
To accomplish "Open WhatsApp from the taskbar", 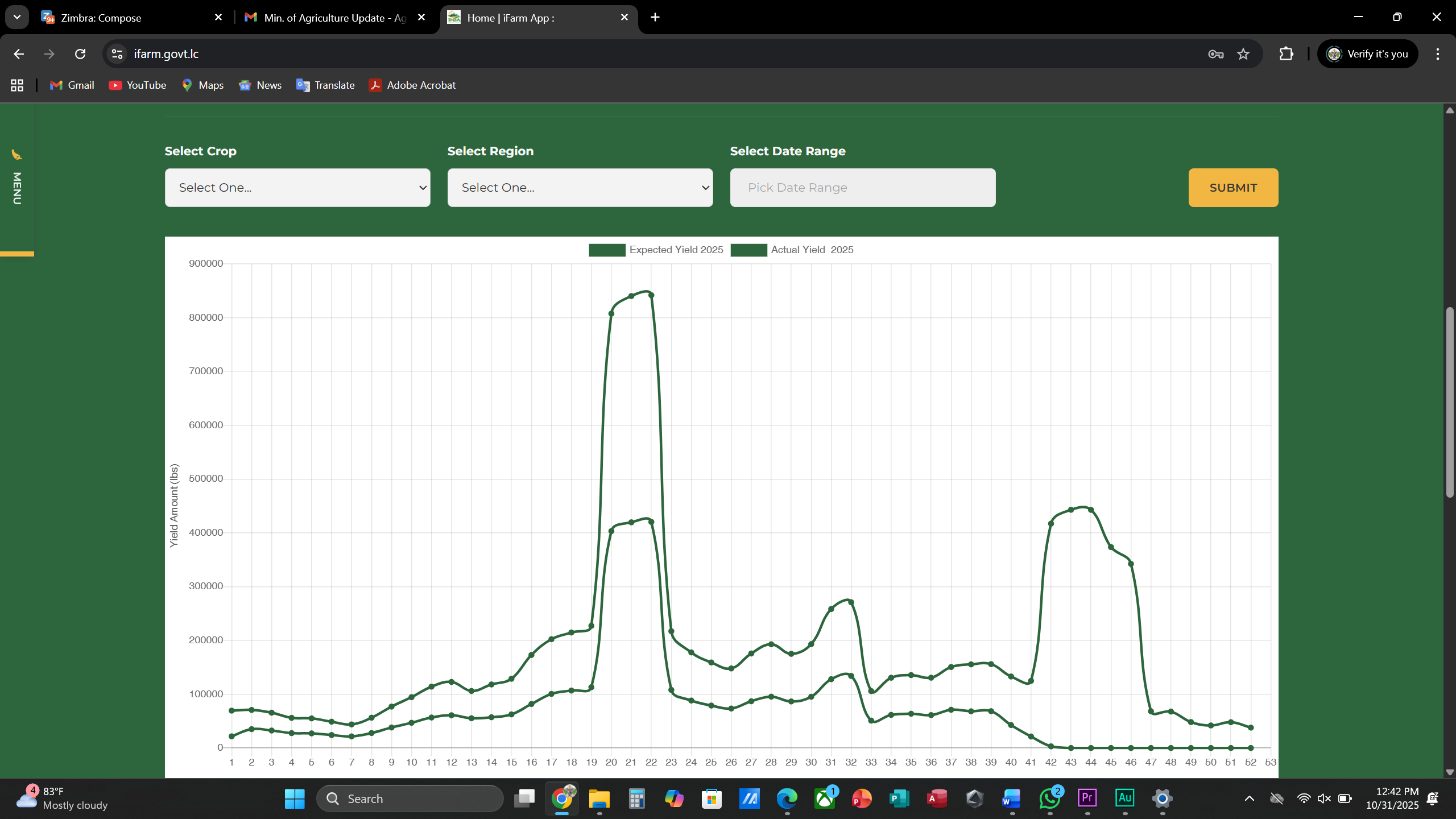I will pos(1049,799).
